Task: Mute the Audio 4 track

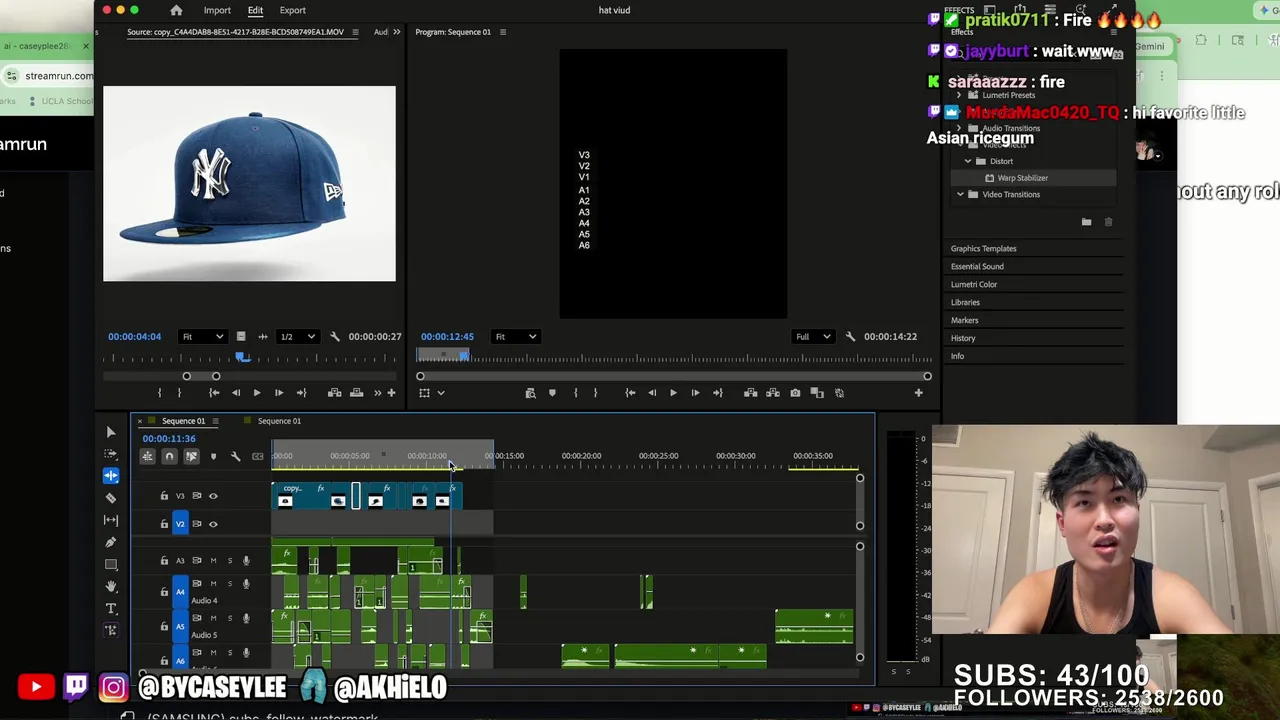Action: coord(213,584)
